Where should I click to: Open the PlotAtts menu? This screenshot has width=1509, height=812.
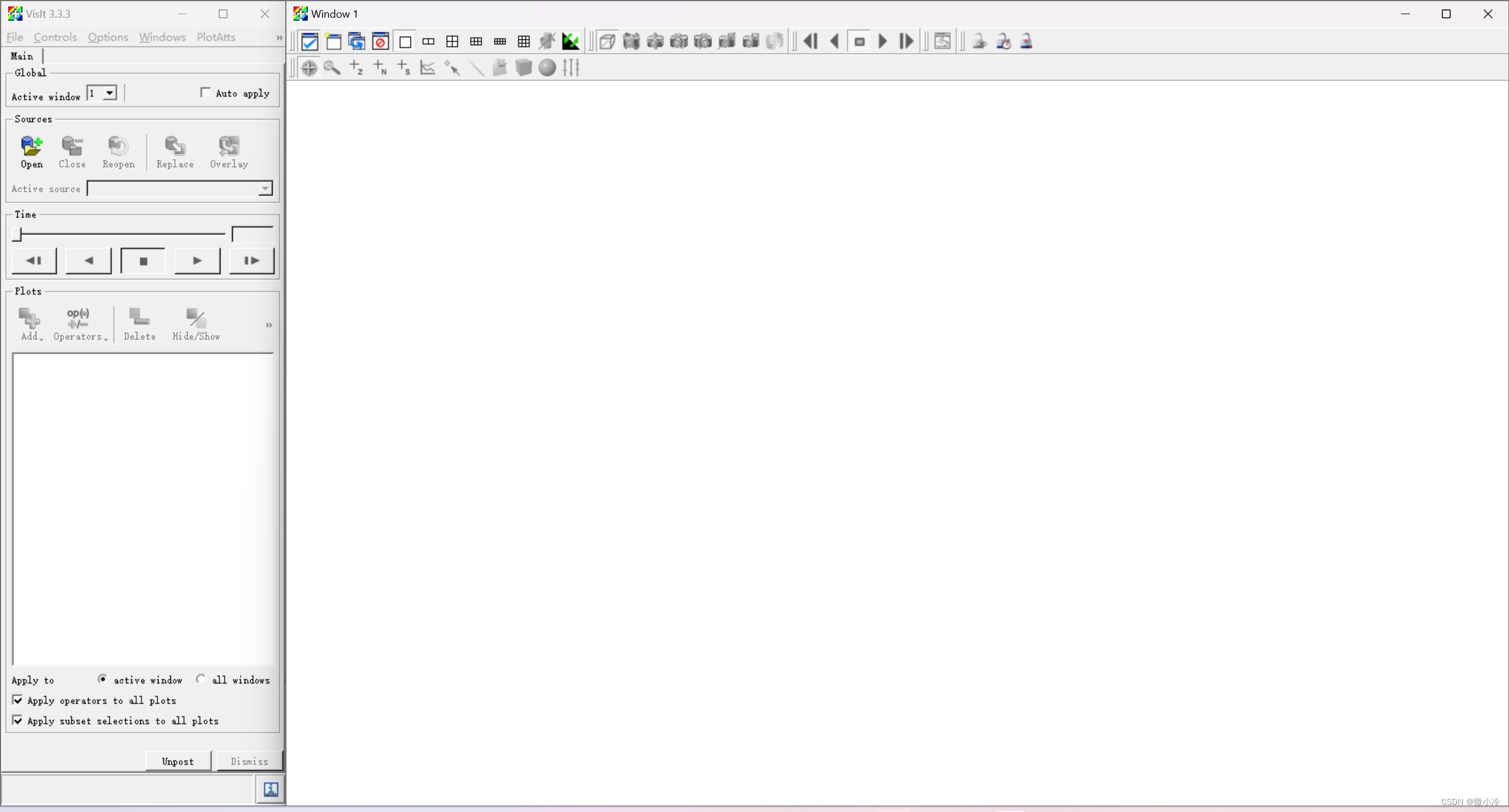(x=216, y=37)
